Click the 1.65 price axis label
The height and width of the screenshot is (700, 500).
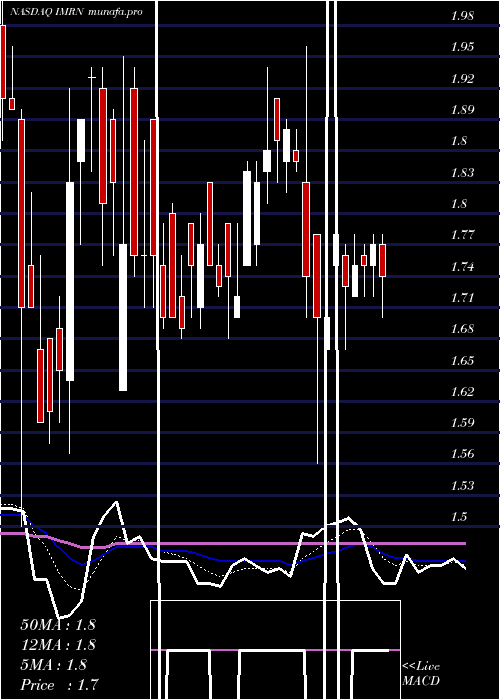point(462,360)
